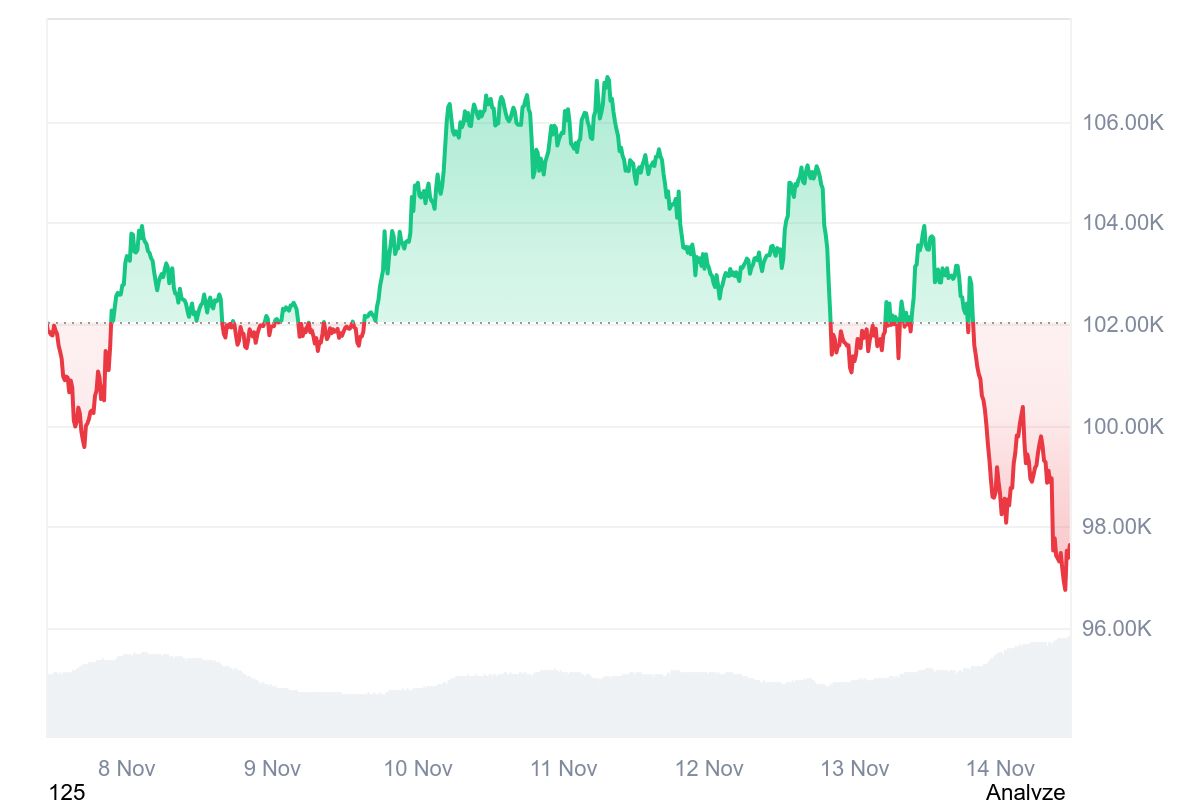Click the 10 Nov date label

(418, 769)
